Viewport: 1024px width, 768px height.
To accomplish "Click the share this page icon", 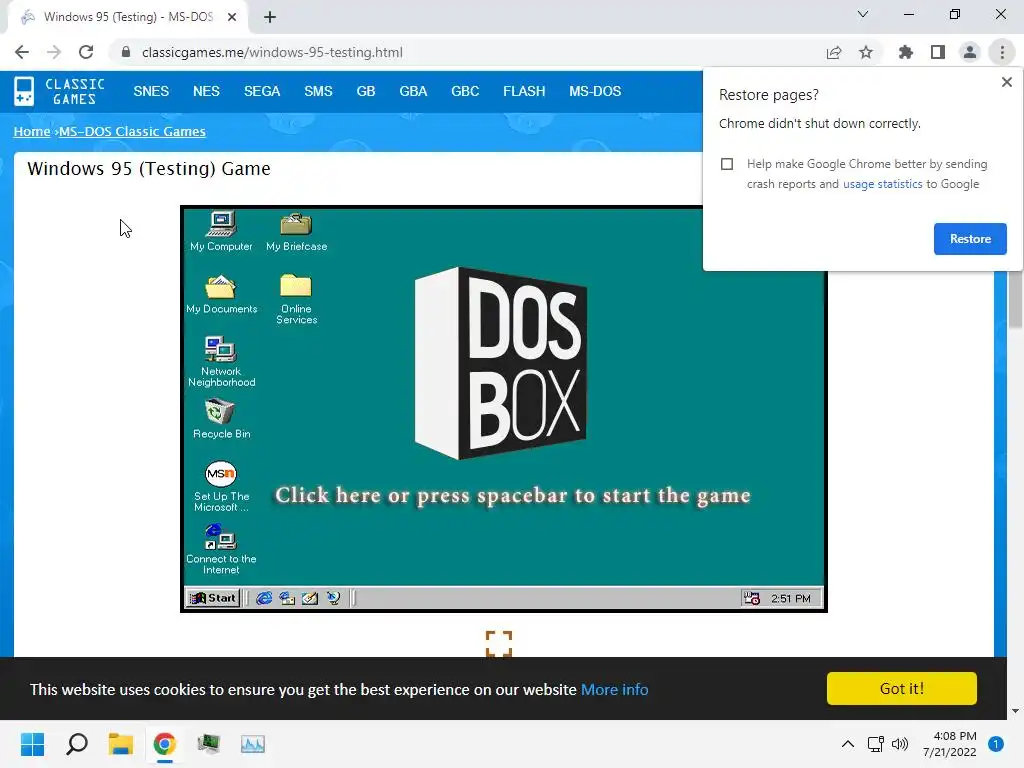I will (x=834, y=52).
